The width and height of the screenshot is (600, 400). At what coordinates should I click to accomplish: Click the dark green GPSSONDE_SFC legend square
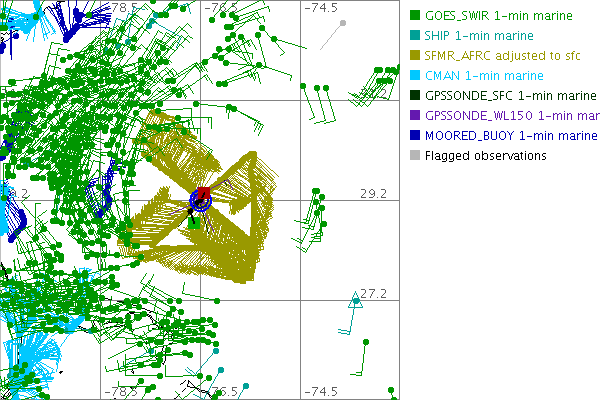tap(415, 96)
